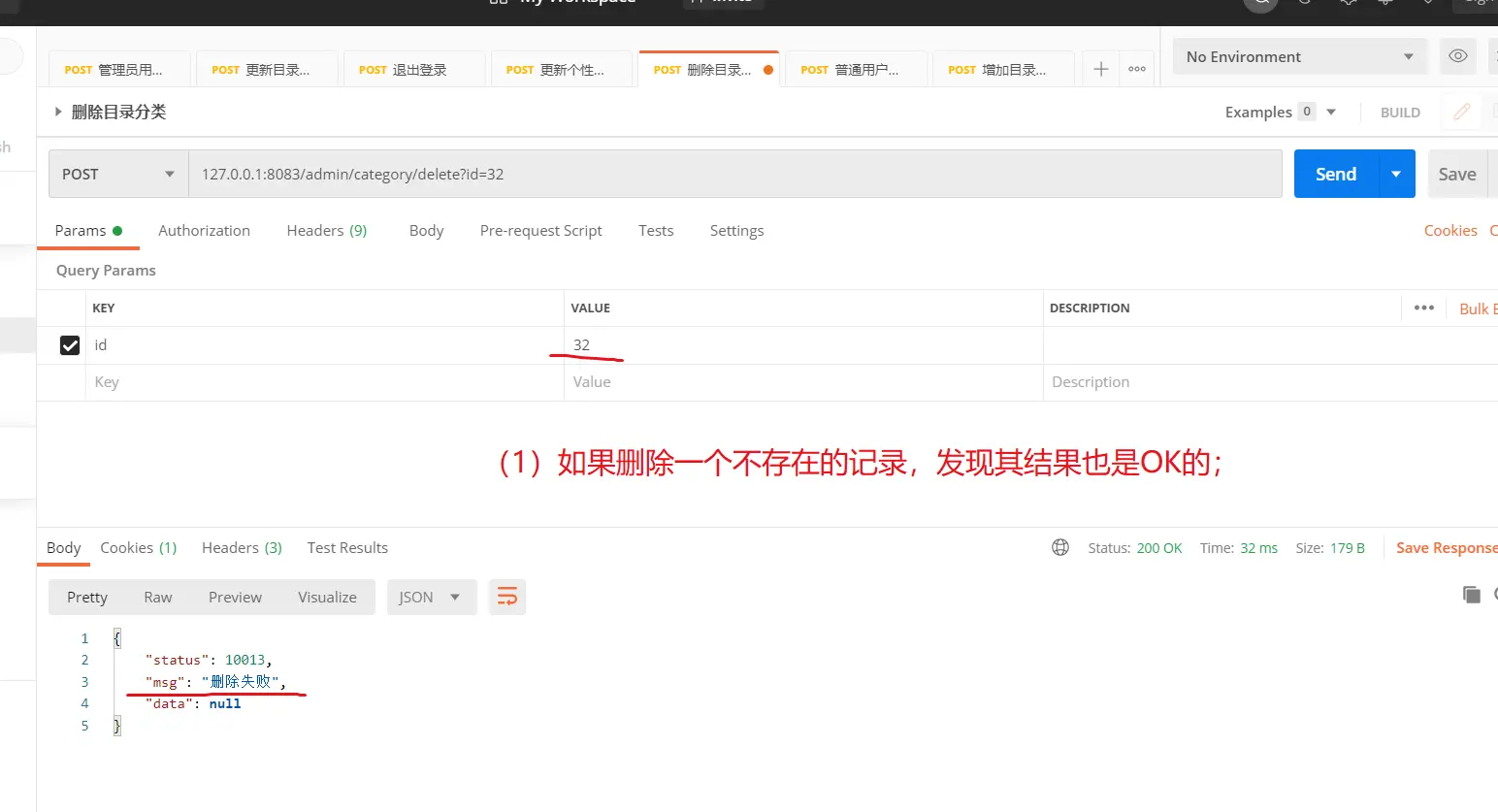Click the request URL input field
Viewport: 1498px width, 812px height.
(x=734, y=175)
